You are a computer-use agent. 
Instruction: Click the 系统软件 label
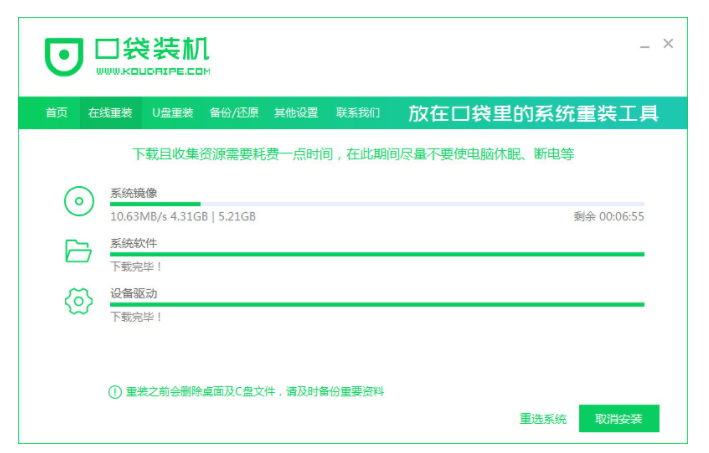(134, 244)
